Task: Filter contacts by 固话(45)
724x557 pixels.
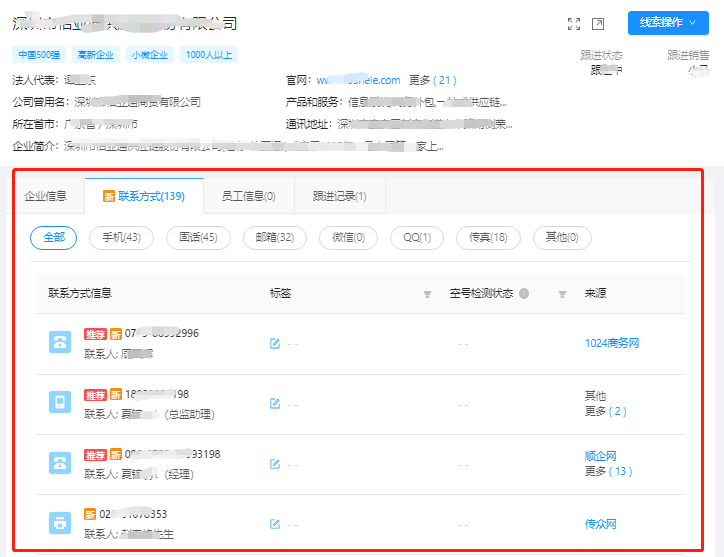Action: tap(198, 237)
